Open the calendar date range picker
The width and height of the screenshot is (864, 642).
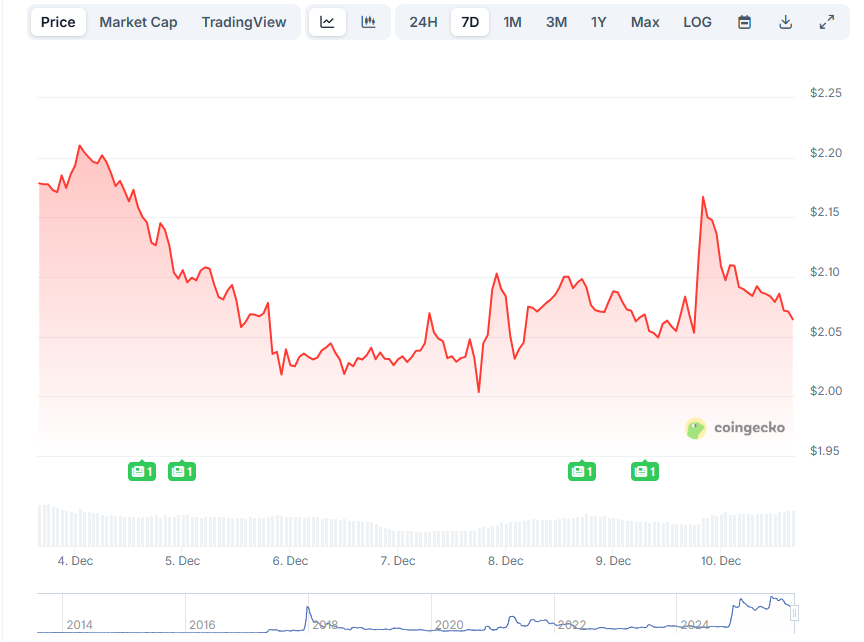coord(744,21)
